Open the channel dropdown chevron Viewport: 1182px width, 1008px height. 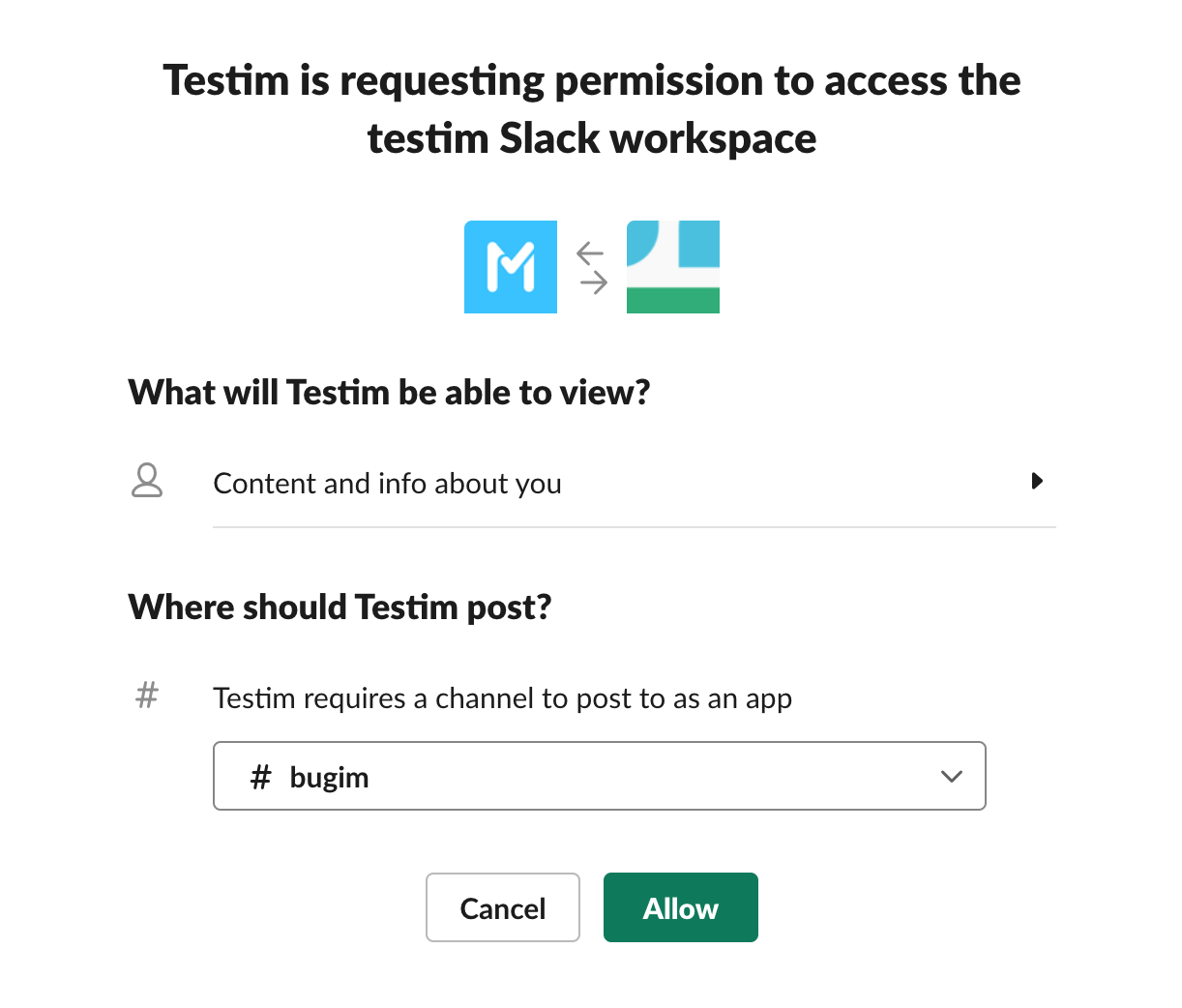coord(952,777)
